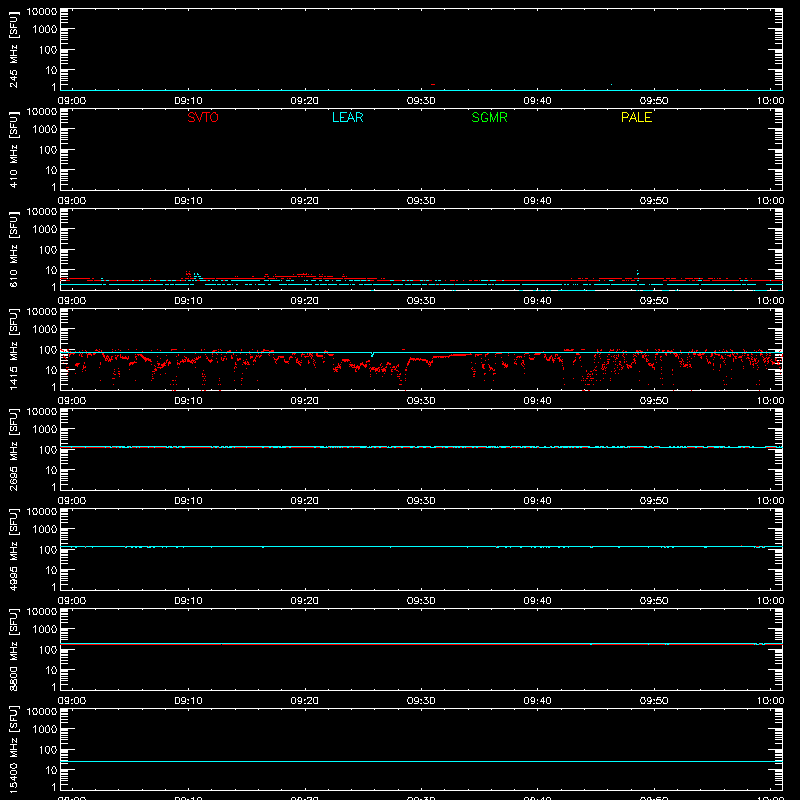Select the 610 MHz [SFU] axis title
Viewport: 800px width, 800px height.
tap(13, 249)
